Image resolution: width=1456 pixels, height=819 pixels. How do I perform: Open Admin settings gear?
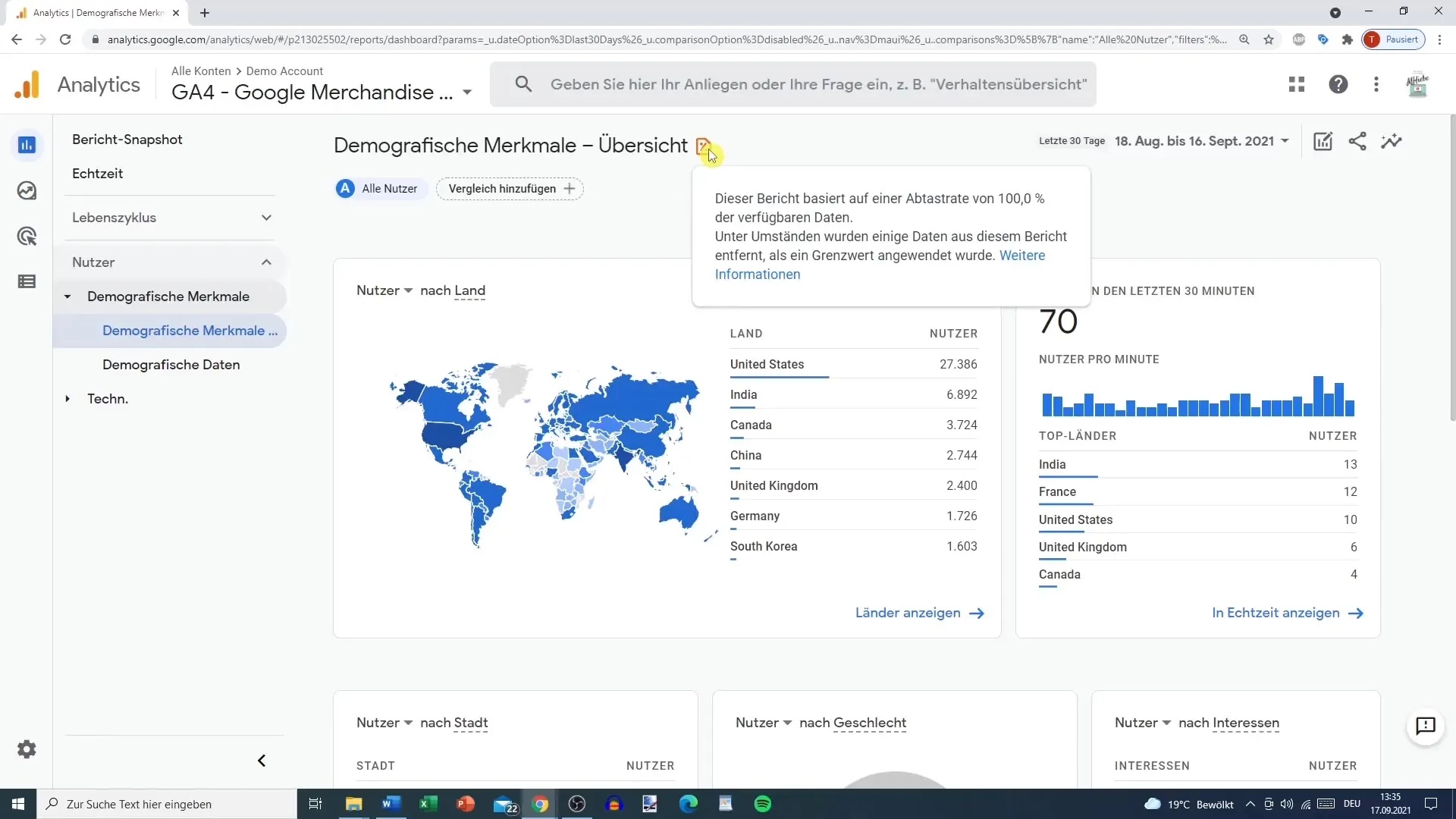pos(27,749)
